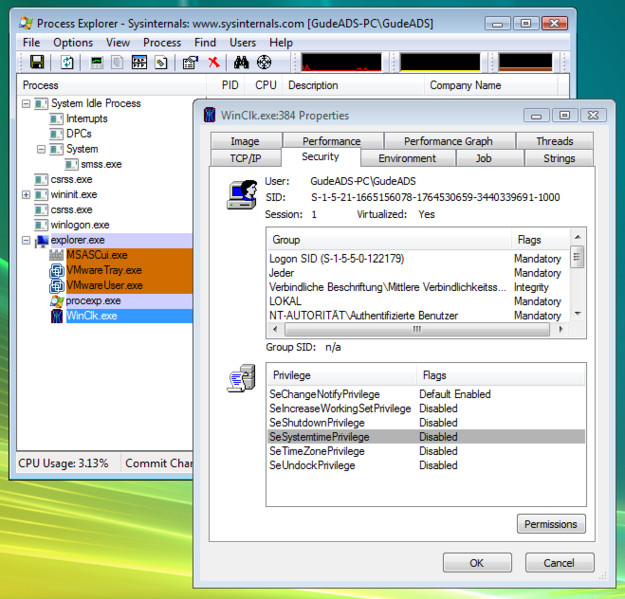Select the csrss.exe row below smss.exe
This screenshot has width=625, height=599.
click(x=71, y=179)
